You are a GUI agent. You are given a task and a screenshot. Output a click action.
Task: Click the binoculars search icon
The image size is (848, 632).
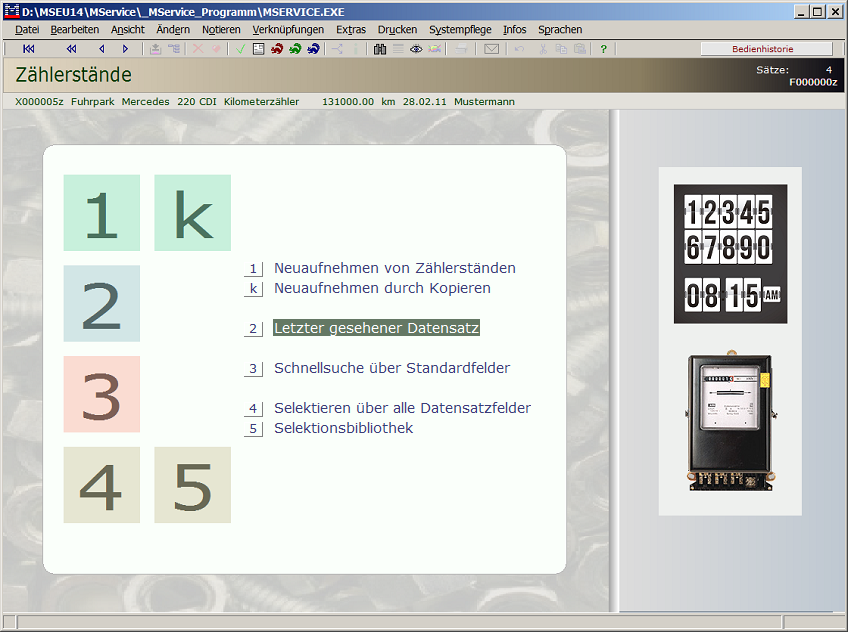point(380,49)
